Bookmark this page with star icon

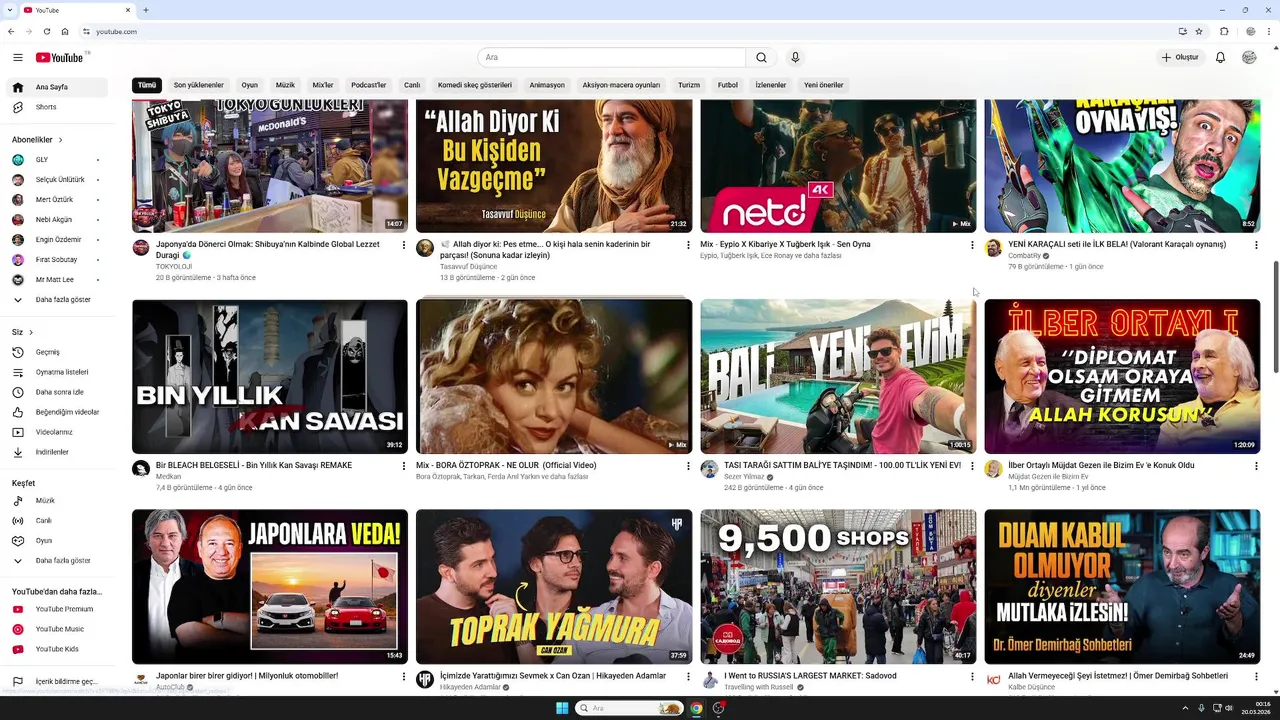[1199, 32]
